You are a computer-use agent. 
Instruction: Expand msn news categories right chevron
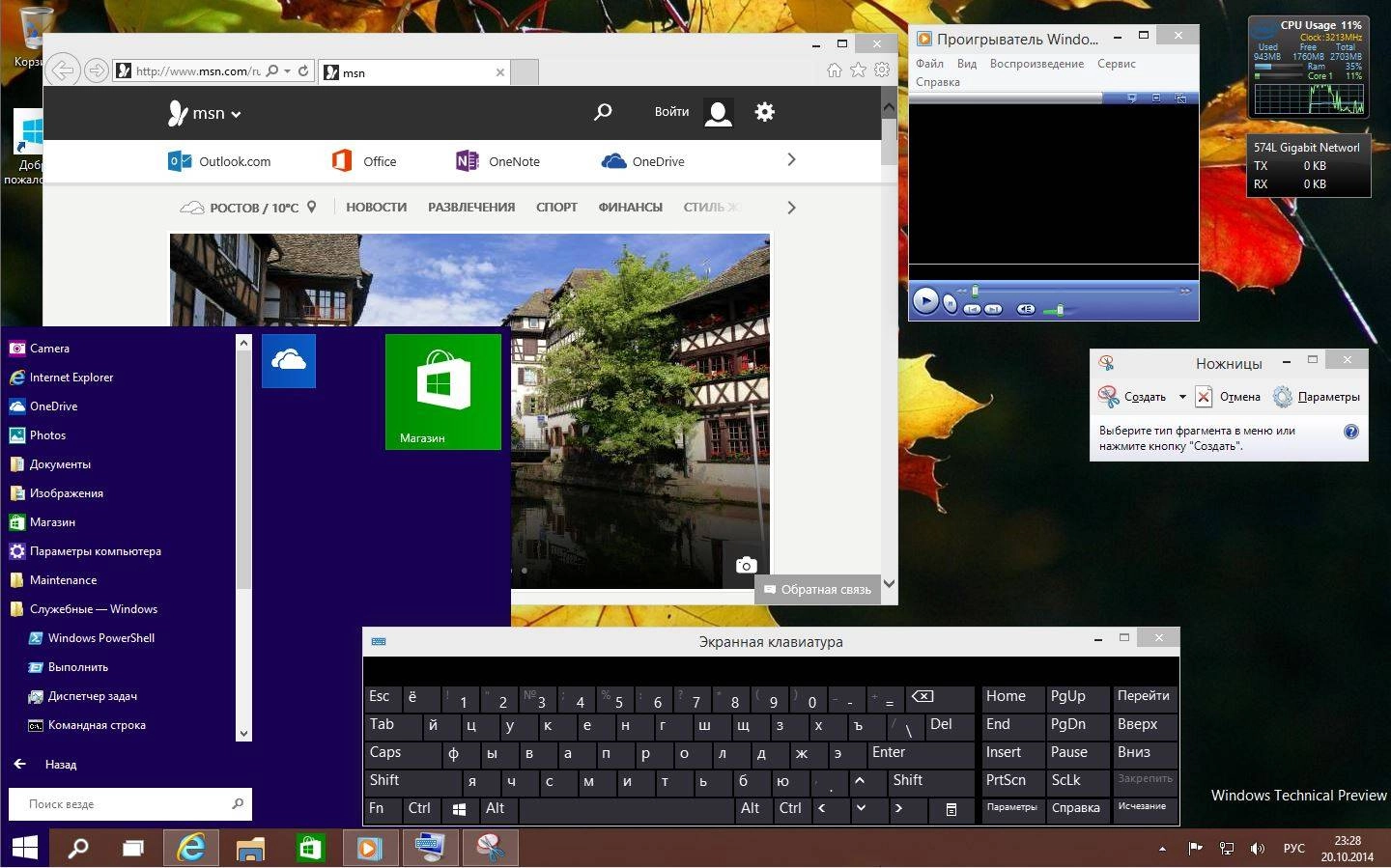pyautogui.click(x=791, y=207)
